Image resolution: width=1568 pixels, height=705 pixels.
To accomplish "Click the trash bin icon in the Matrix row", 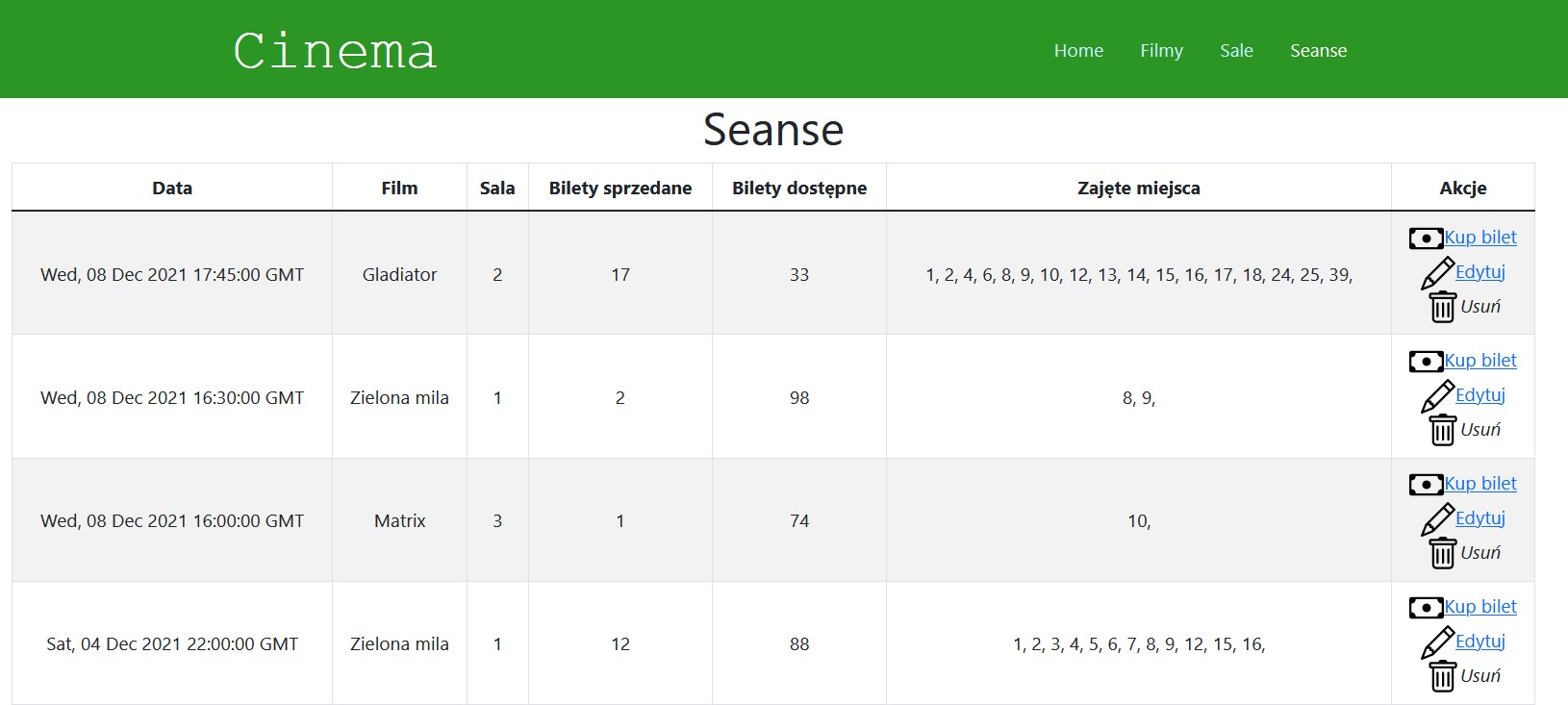I will (1442, 553).
